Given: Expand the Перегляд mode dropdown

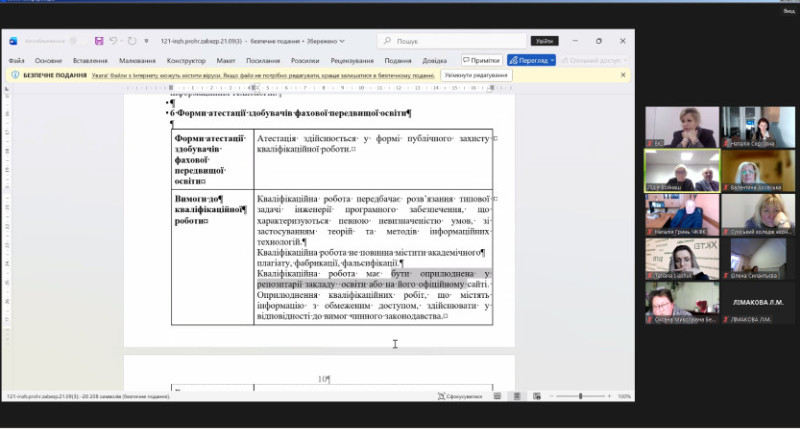Looking at the screenshot, I should pyautogui.click(x=550, y=60).
